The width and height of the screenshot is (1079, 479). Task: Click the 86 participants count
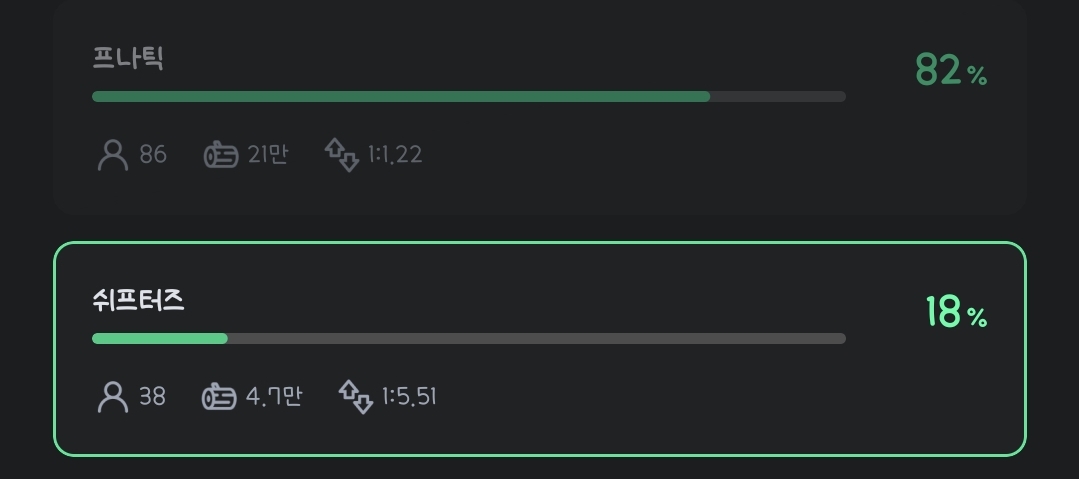click(x=153, y=155)
